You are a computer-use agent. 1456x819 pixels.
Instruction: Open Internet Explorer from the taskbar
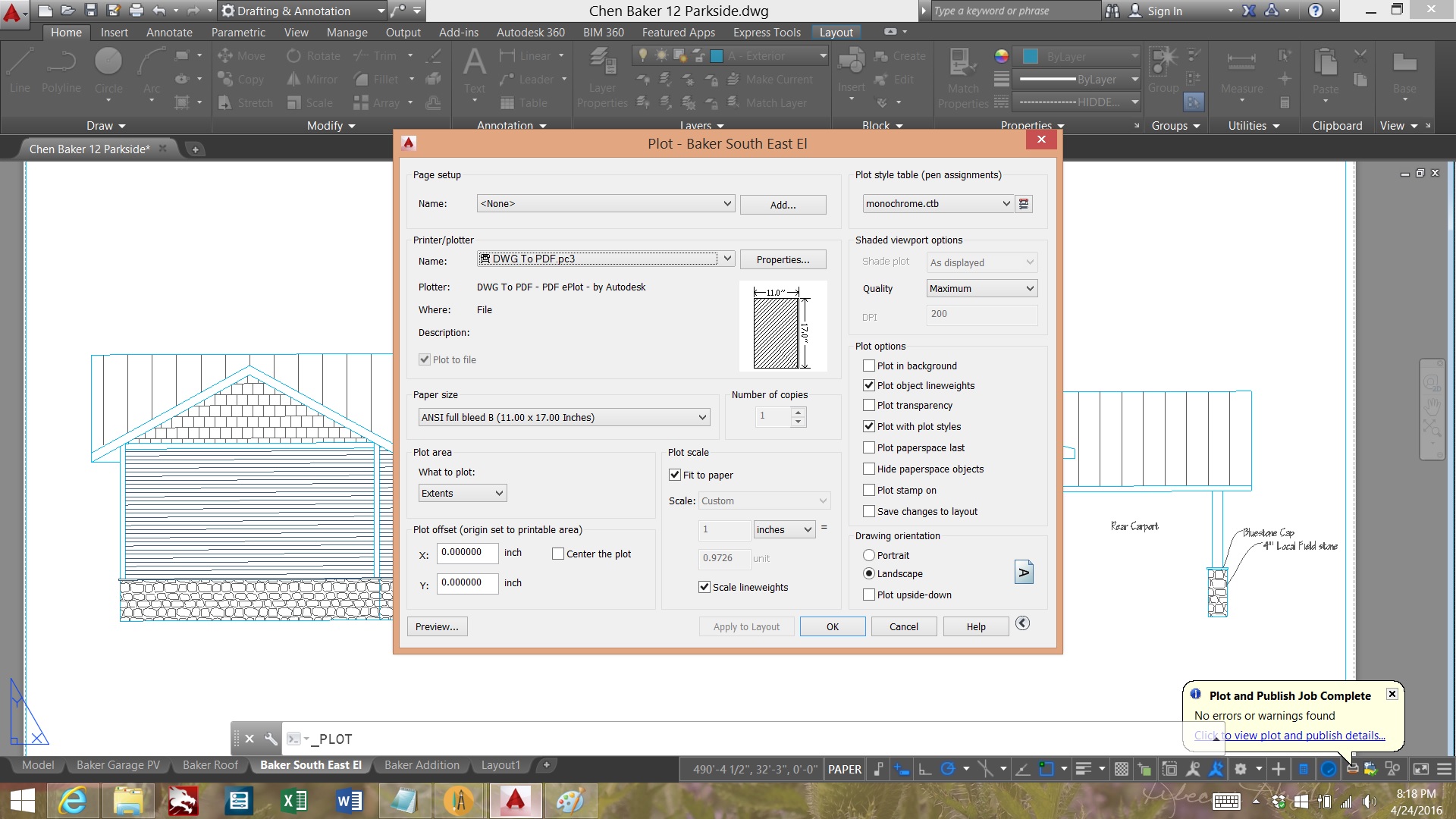click(73, 801)
